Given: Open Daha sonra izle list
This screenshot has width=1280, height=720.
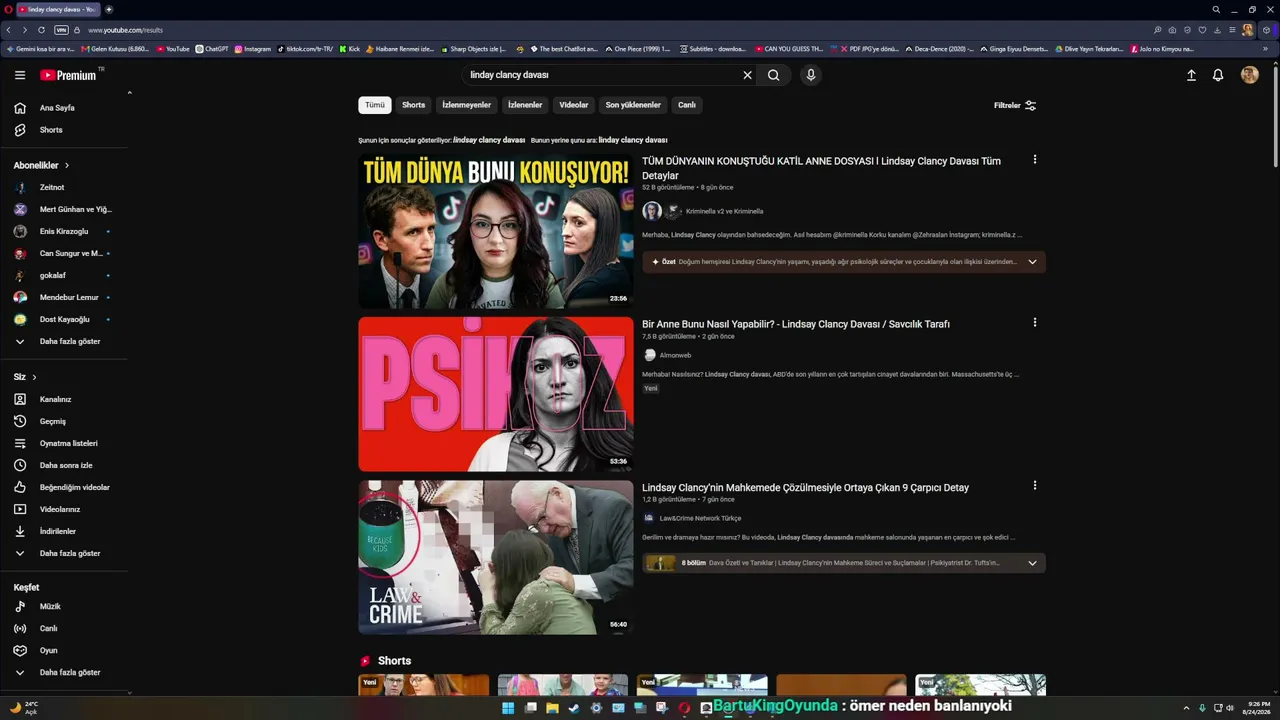Looking at the screenshot, I should pos(68,466).
